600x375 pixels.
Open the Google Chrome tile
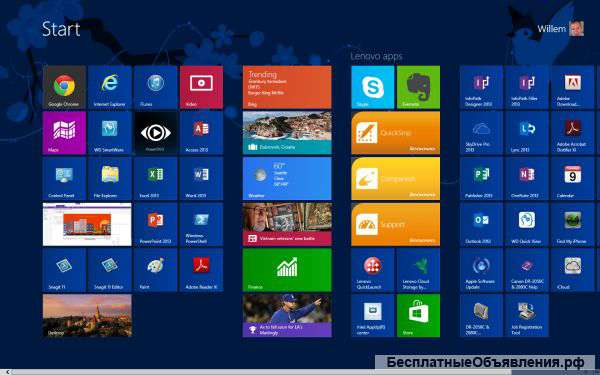pos(64,87)
